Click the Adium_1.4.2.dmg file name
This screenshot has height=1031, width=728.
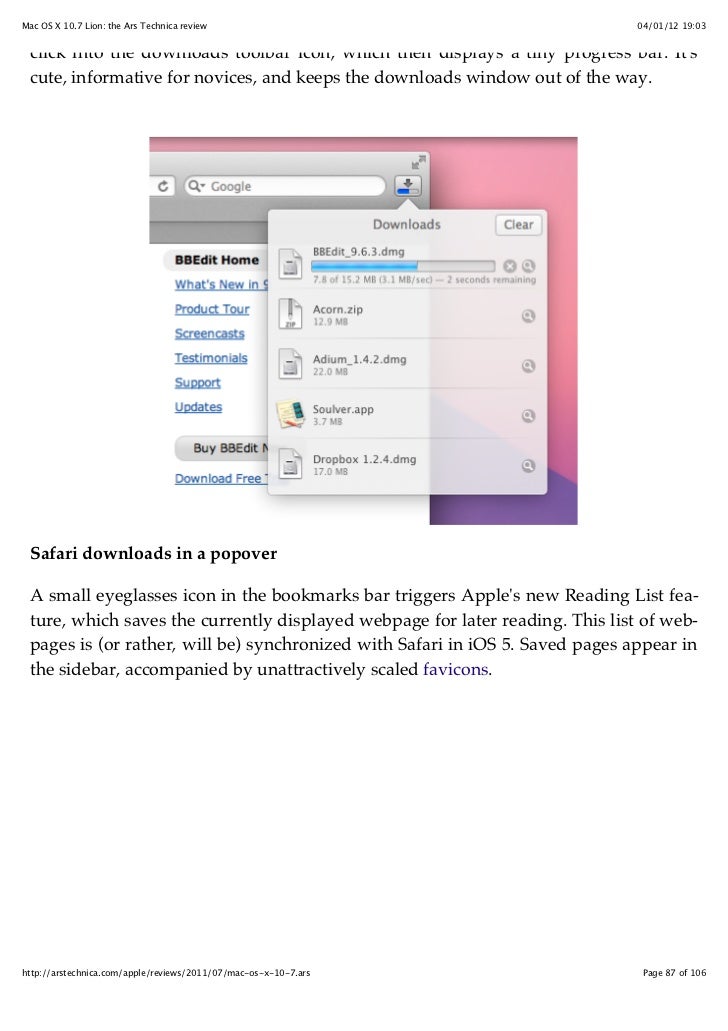359,359
